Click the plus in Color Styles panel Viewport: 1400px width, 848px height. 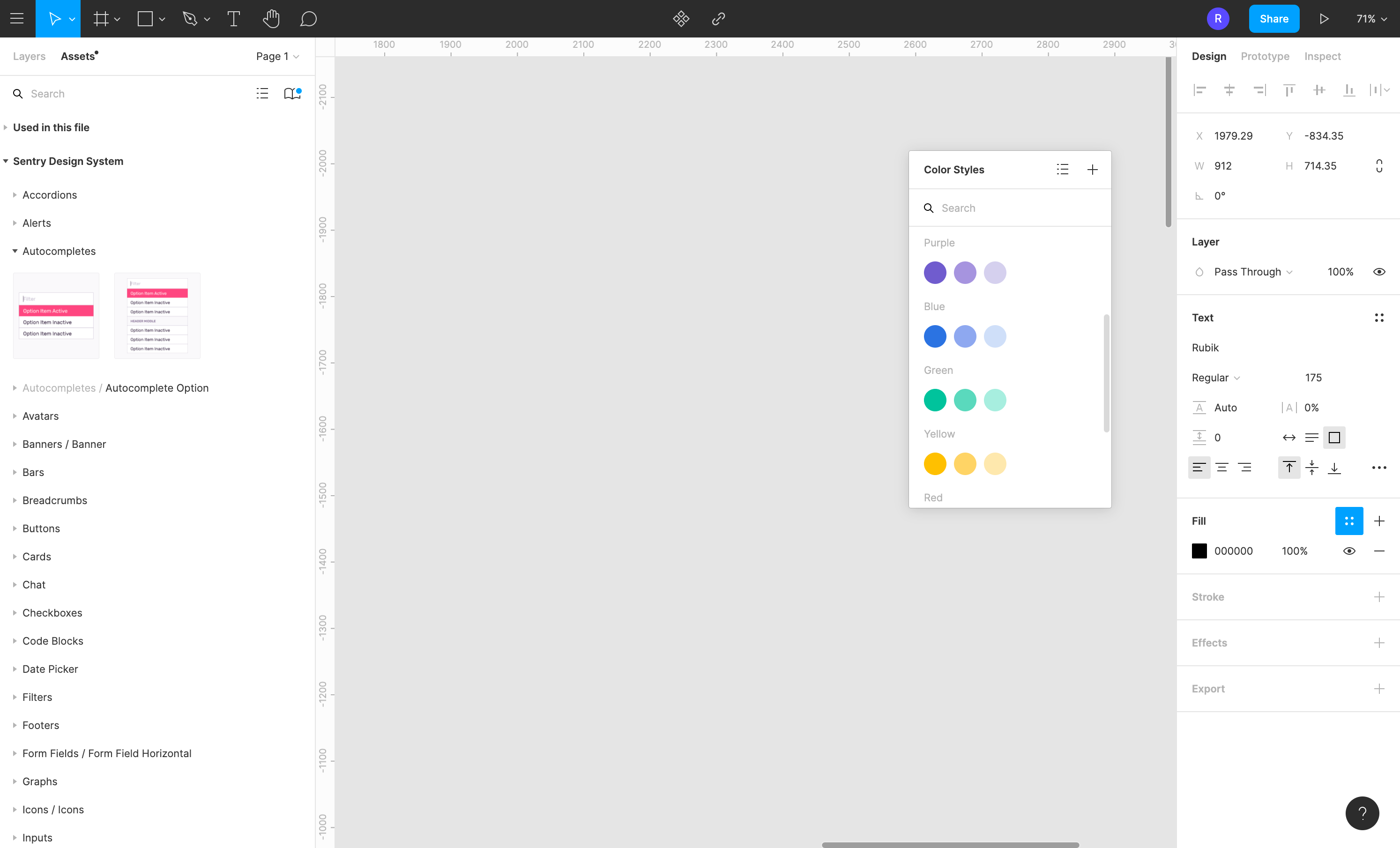1092,169
